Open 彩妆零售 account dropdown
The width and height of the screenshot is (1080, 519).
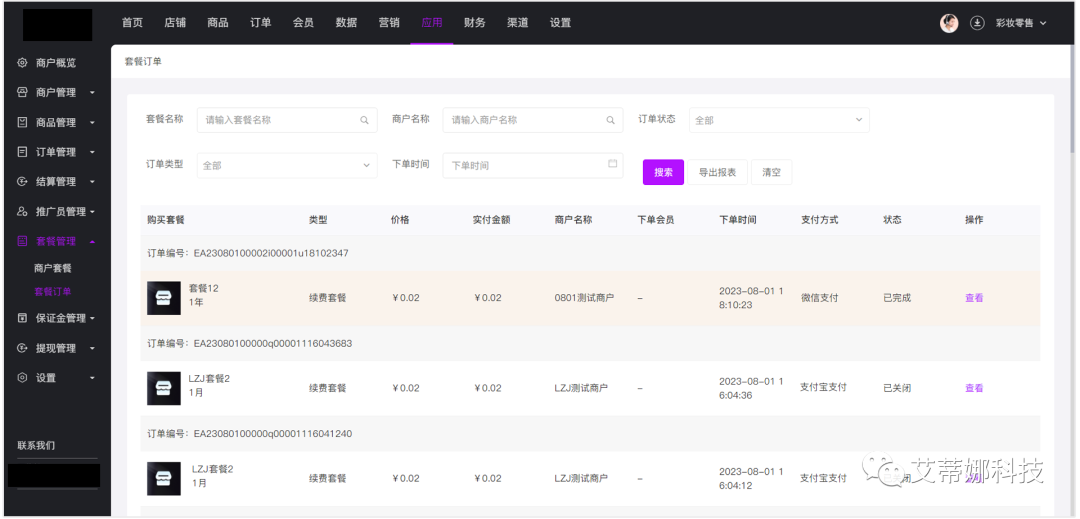coord(1021,23)
